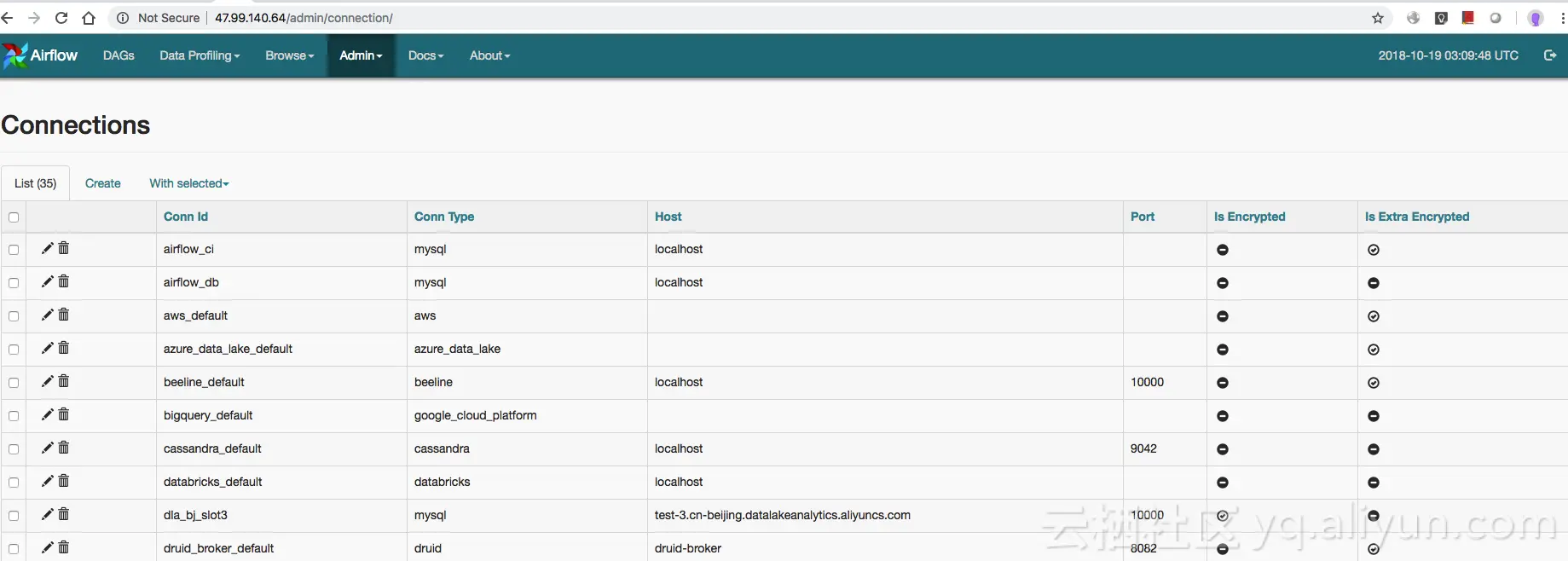Sort table by Conn Type column

pos(444,217)
